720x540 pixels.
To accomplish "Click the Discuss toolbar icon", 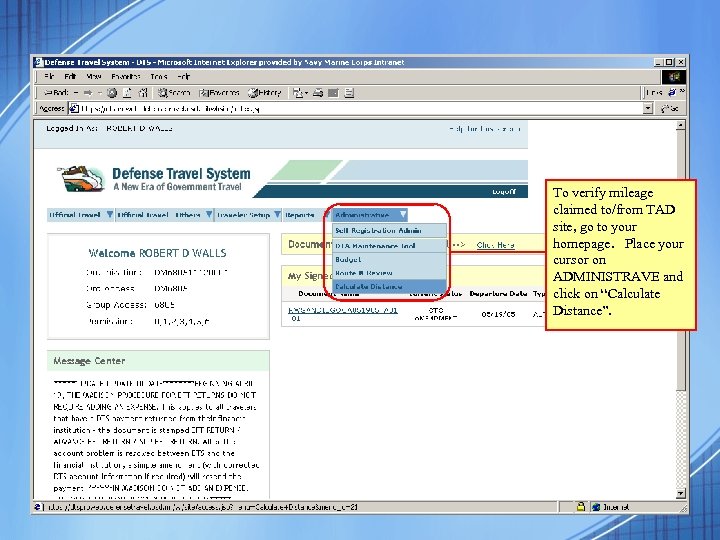I will click(349, 93).
